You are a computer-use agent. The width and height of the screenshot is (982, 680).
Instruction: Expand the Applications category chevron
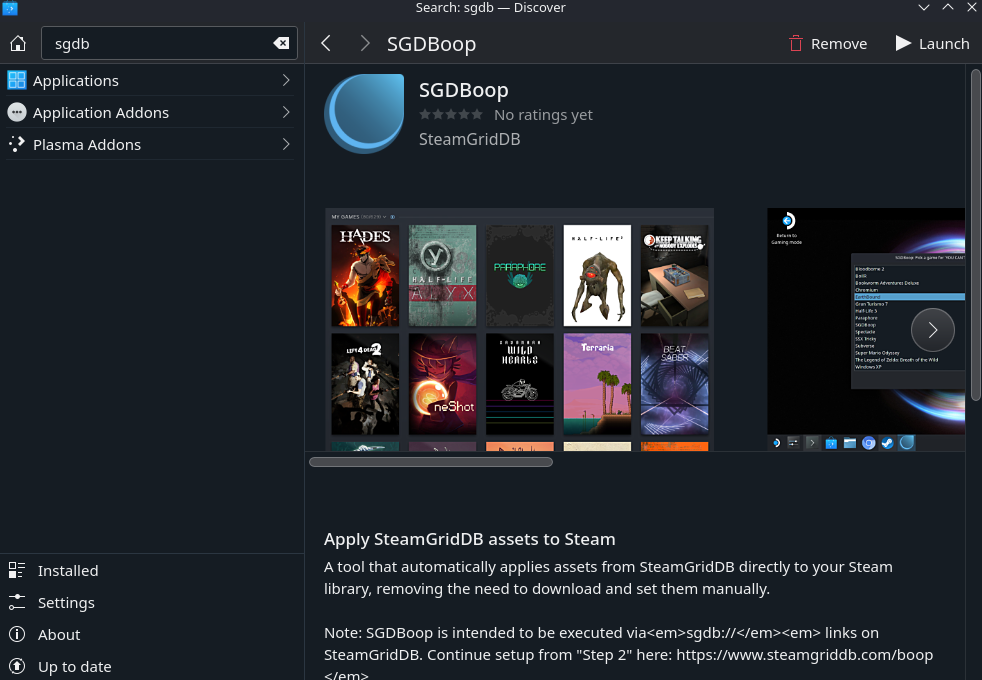pyautogui.click(x=286, y=80)
